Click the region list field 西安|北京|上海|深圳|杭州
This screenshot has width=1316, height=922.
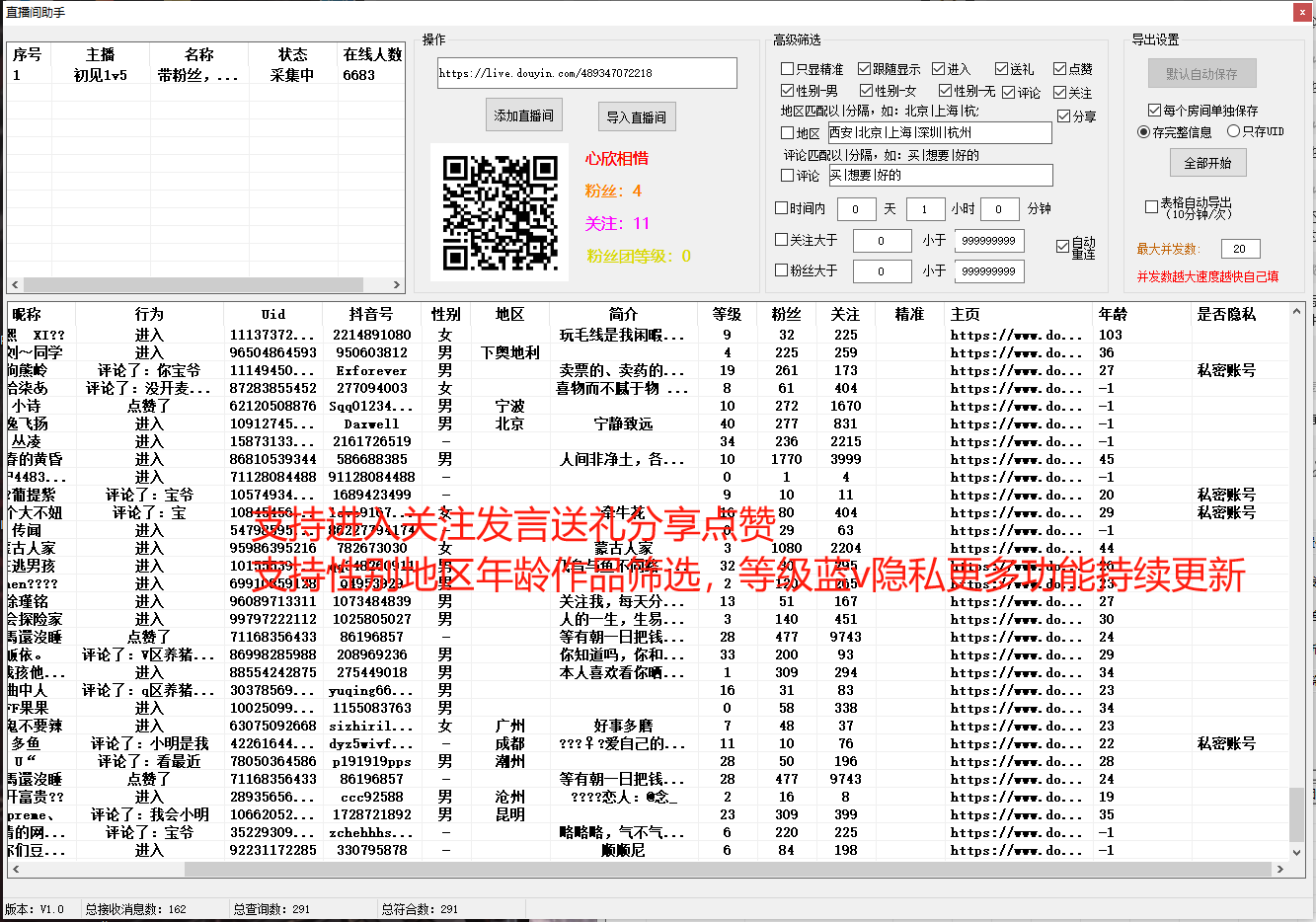(x=939, y=132)
